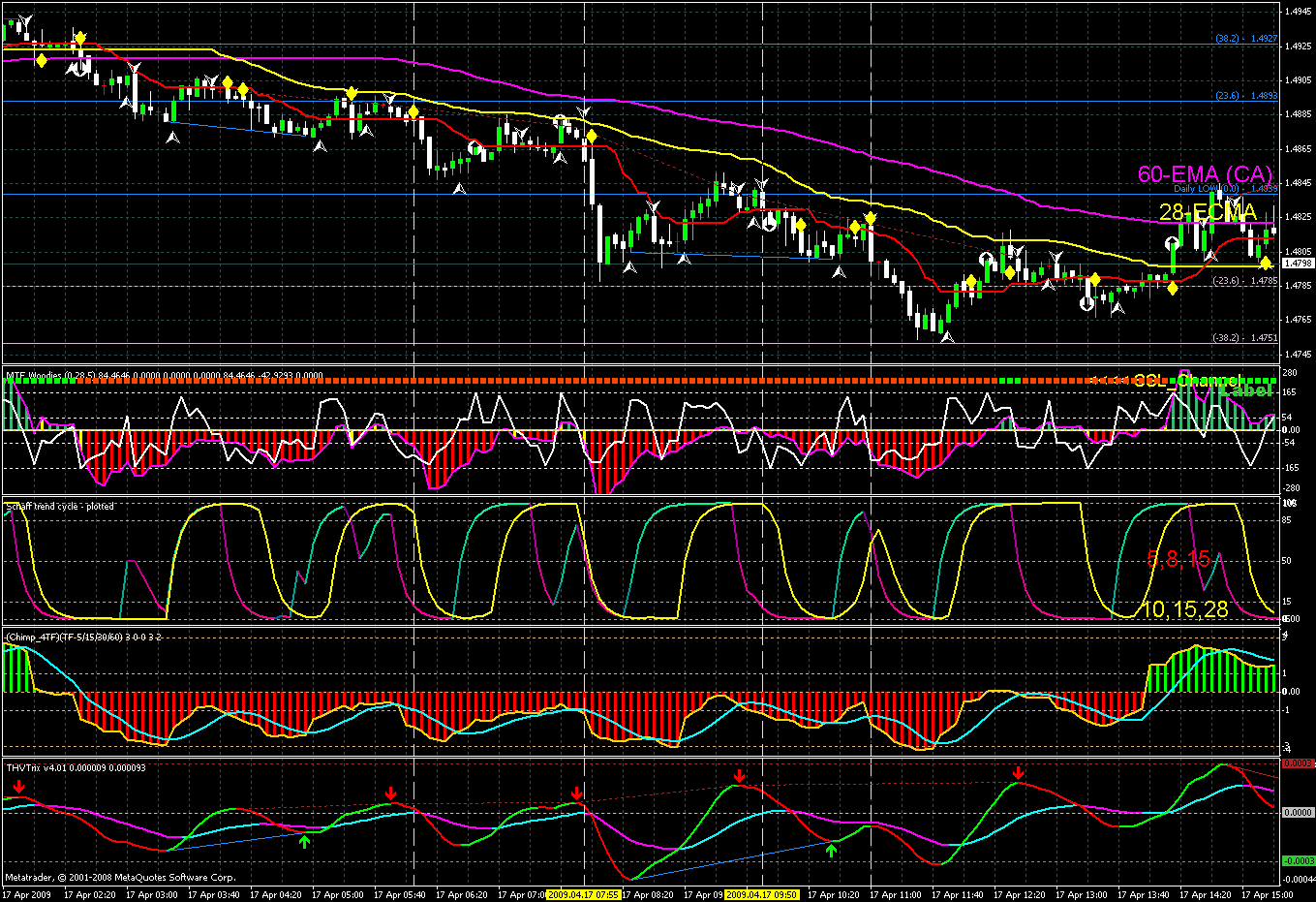
Task: Click the 280 value on Woodies scale
Action: point(1290,373)
